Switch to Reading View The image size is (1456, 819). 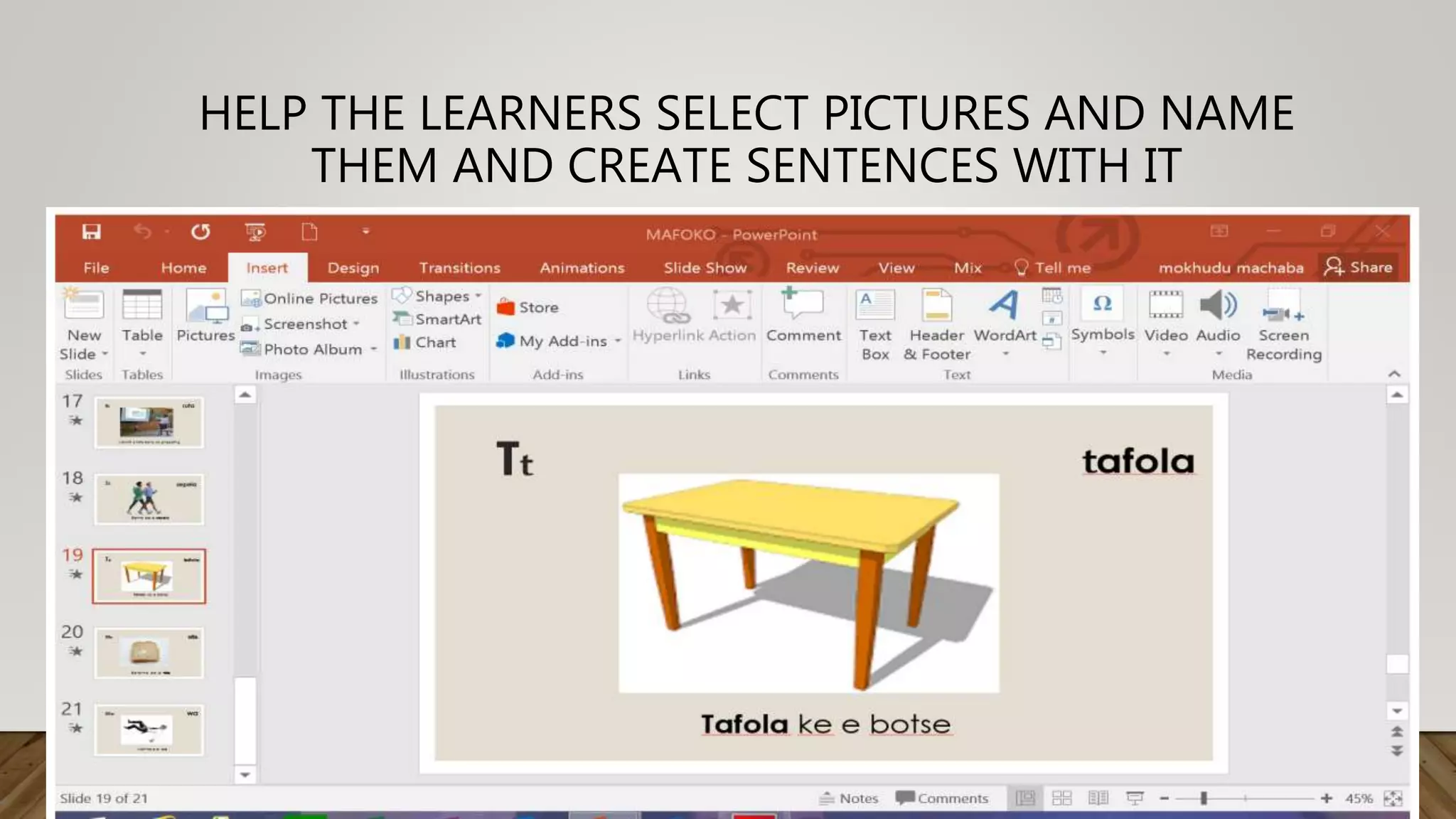[1098, 798]
